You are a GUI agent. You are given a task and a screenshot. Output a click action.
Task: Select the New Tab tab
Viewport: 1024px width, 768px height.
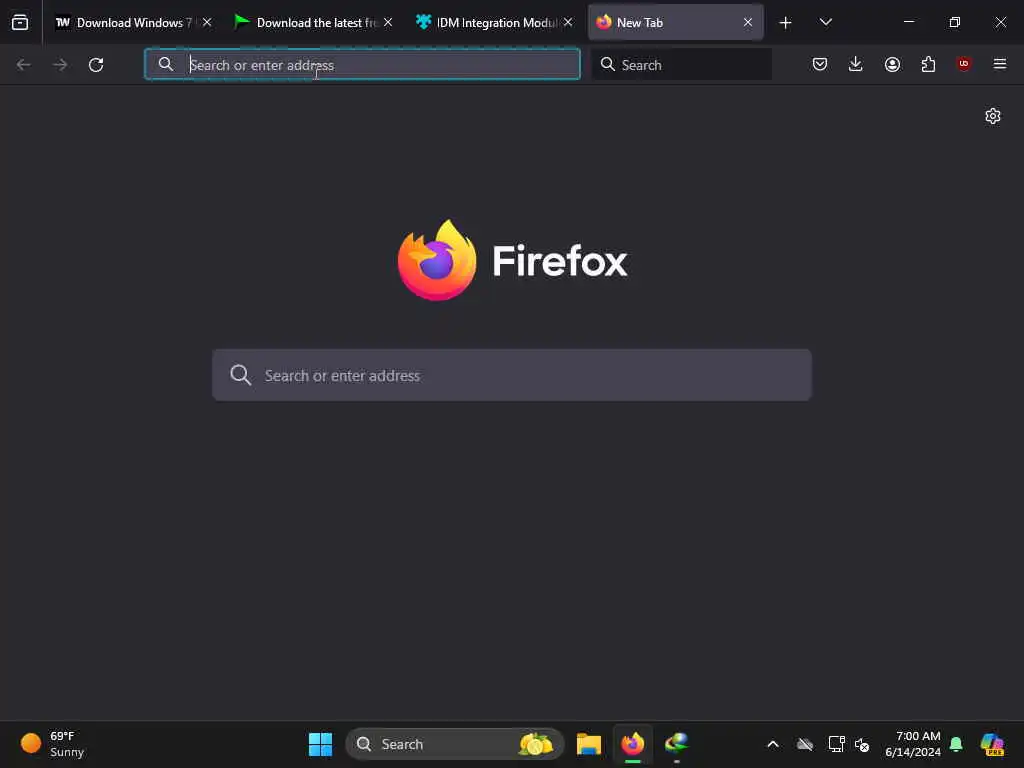[x=675, y=22]
